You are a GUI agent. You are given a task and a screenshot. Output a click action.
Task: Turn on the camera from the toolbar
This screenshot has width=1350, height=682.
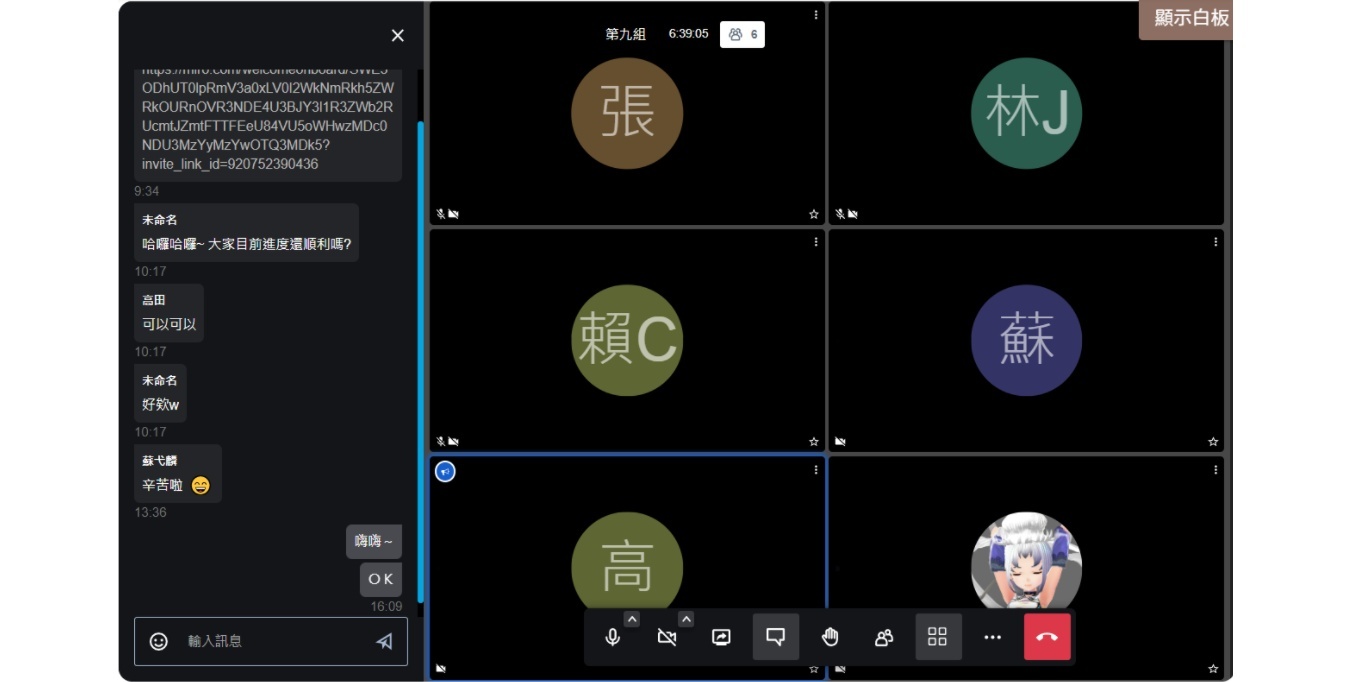(667, 637)
